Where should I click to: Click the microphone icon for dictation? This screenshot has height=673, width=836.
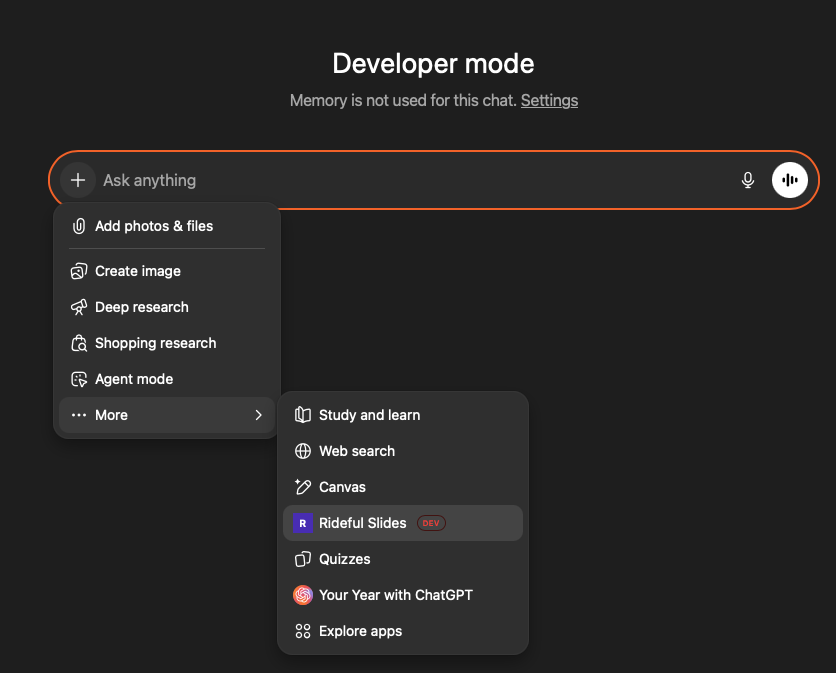[748, 180]
